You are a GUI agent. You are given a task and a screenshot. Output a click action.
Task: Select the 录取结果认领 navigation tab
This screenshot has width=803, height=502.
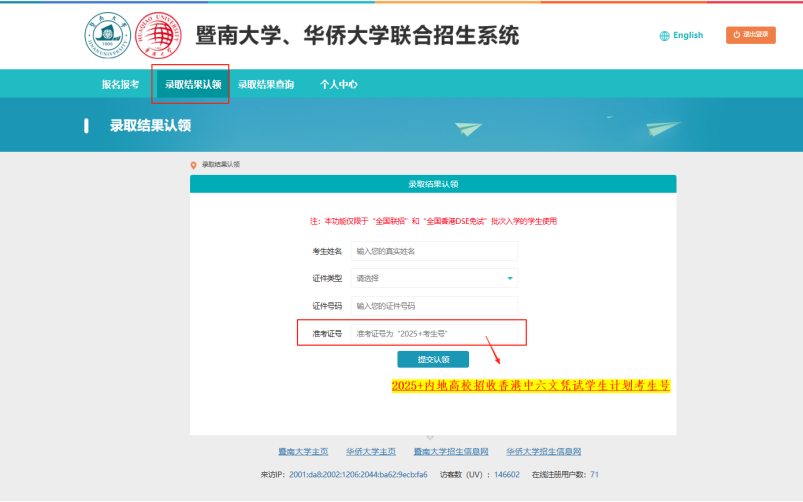(193, 85)
